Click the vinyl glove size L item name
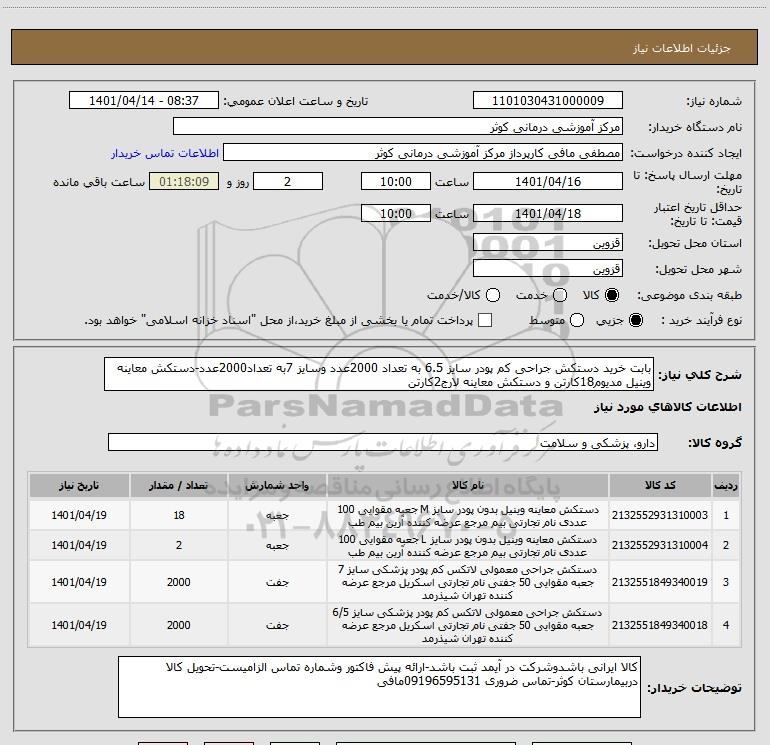The height and width of the screenshot is (745, 770). point(468,546)
